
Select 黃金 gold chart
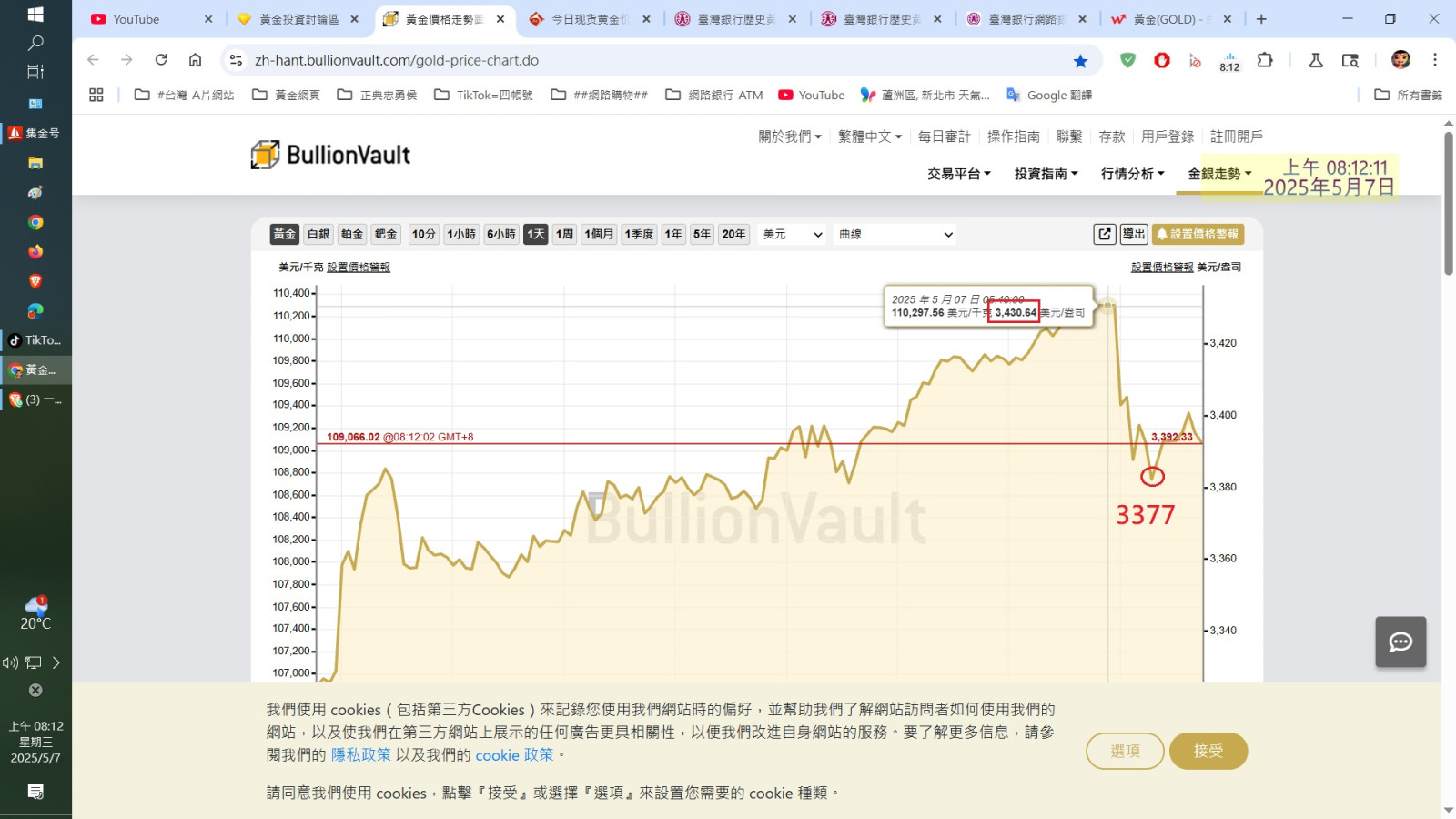tap(285, 234)
